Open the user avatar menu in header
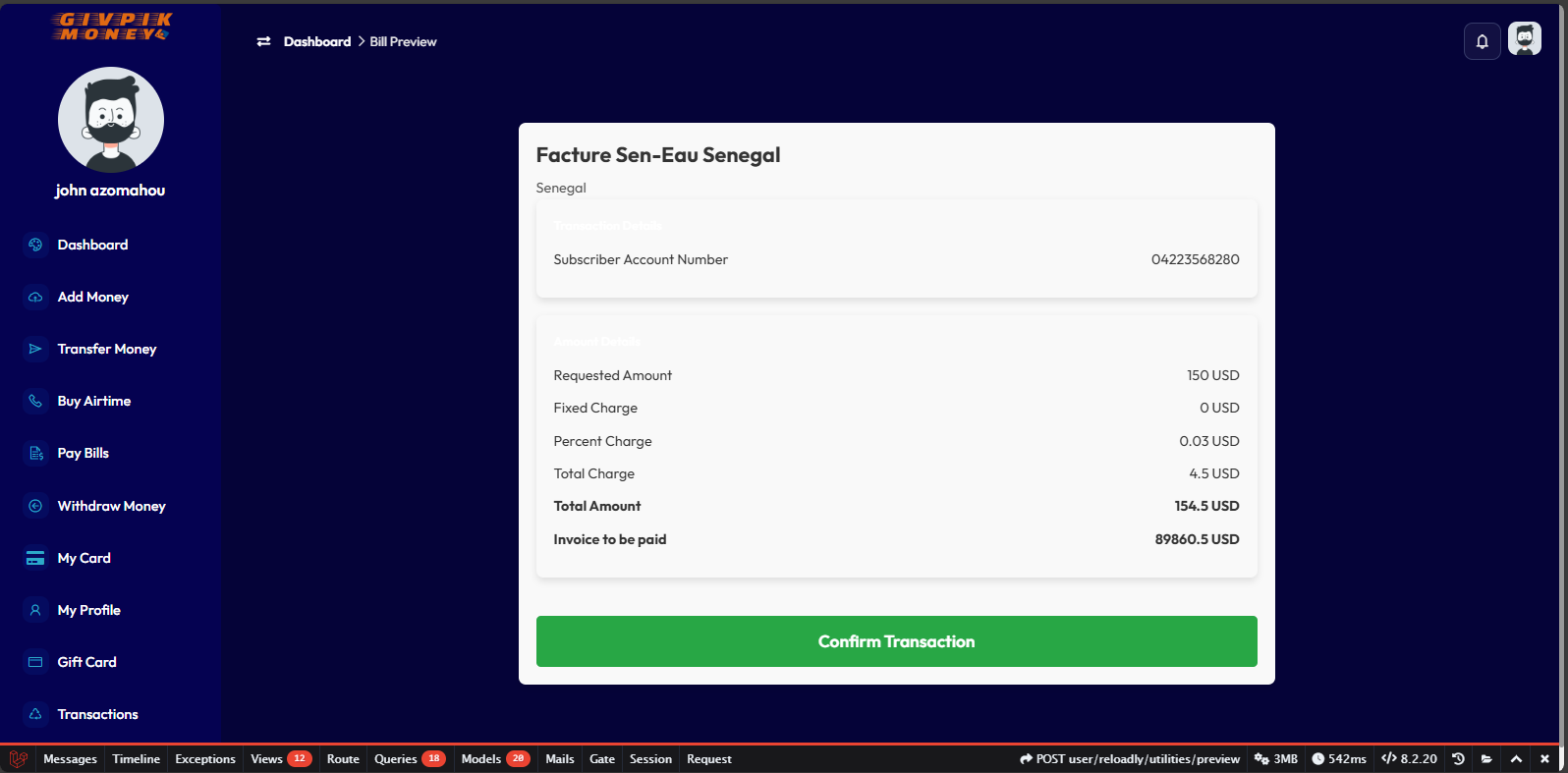The height and width of the screenshot is (773, 1568). [1524, 39]
